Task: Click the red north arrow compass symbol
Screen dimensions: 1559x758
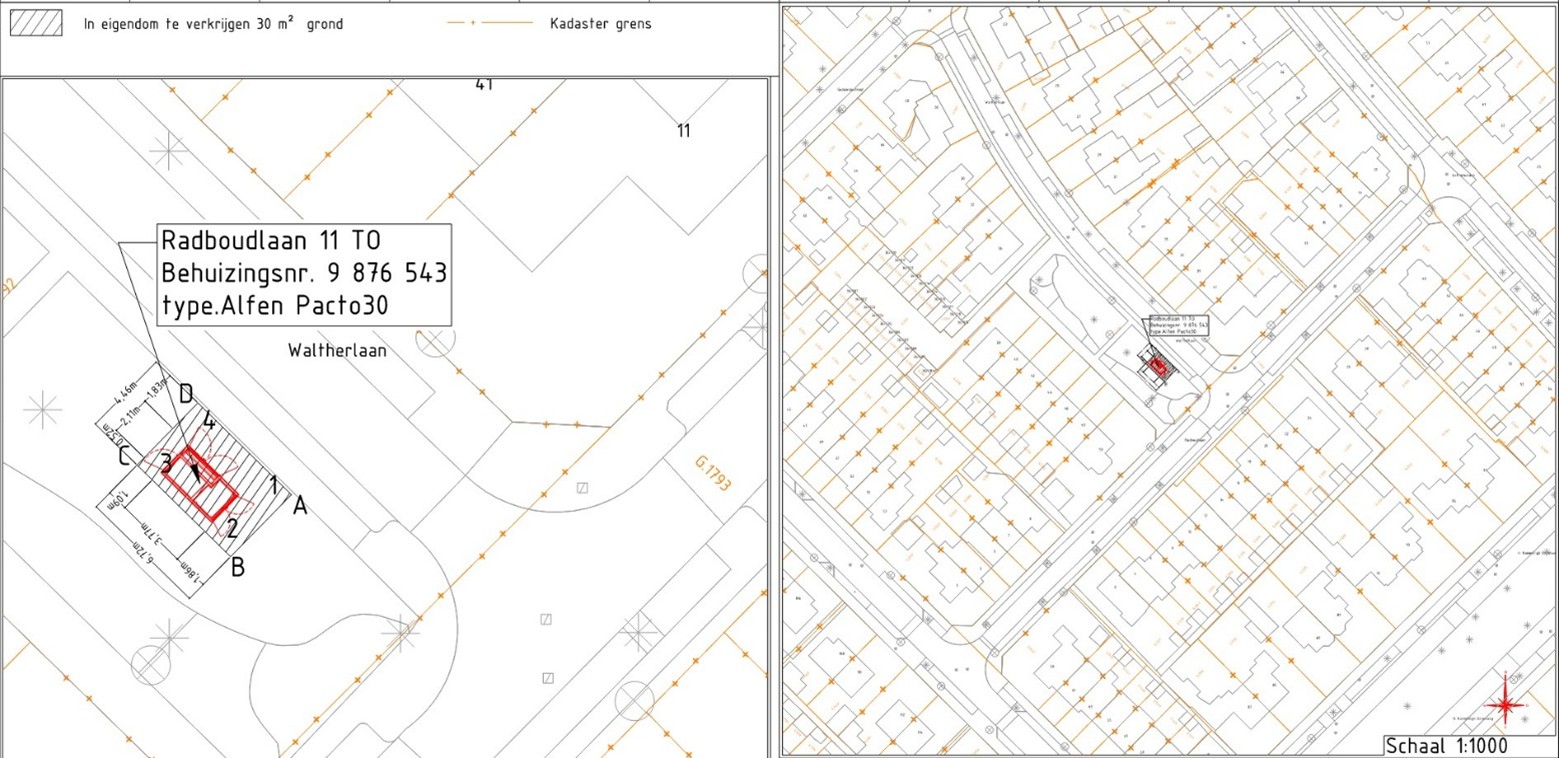Action: [1511, 704]
